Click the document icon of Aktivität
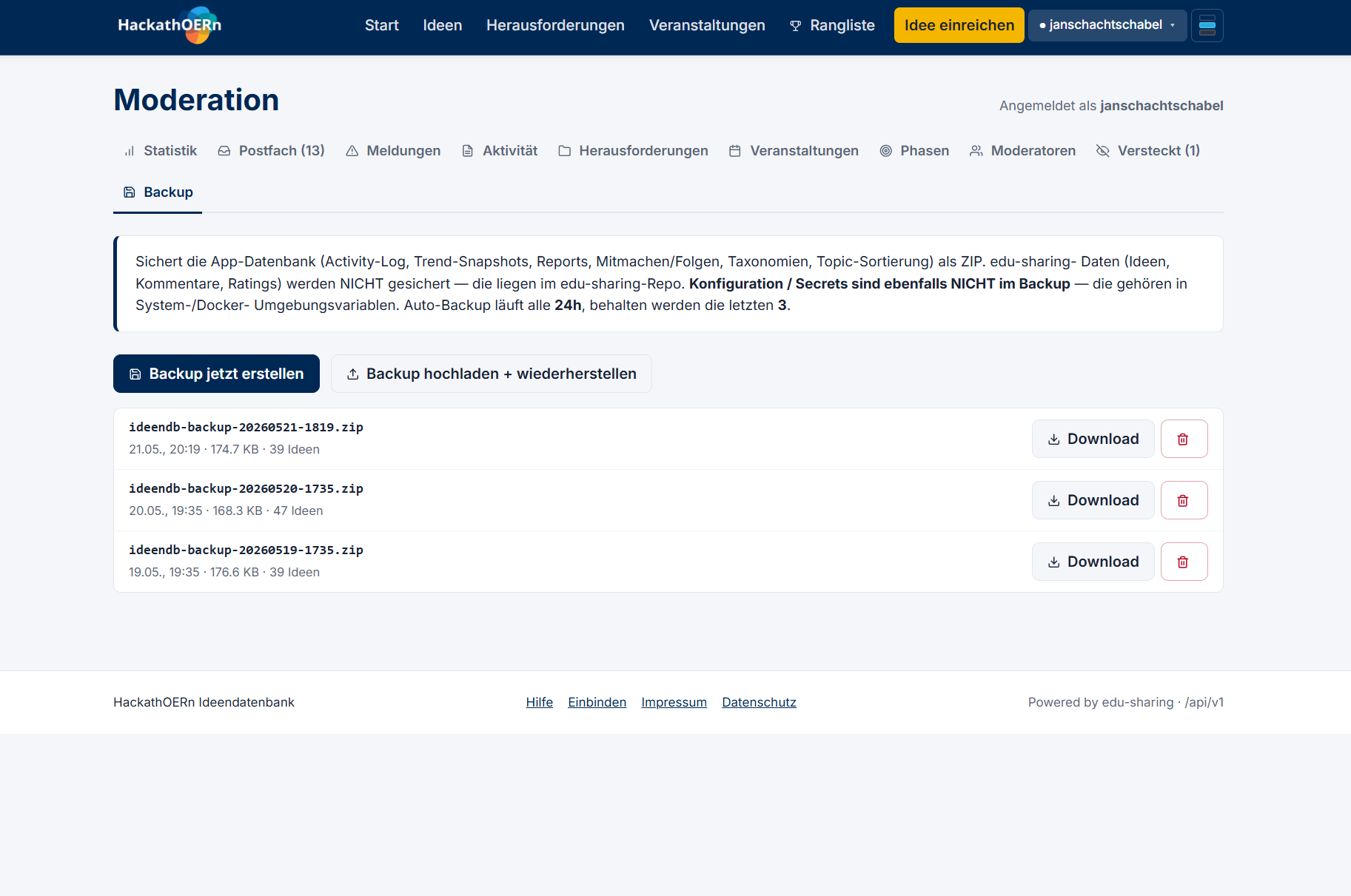The height and width of the screenshot is (896, 1351). (x=468, y=151)
